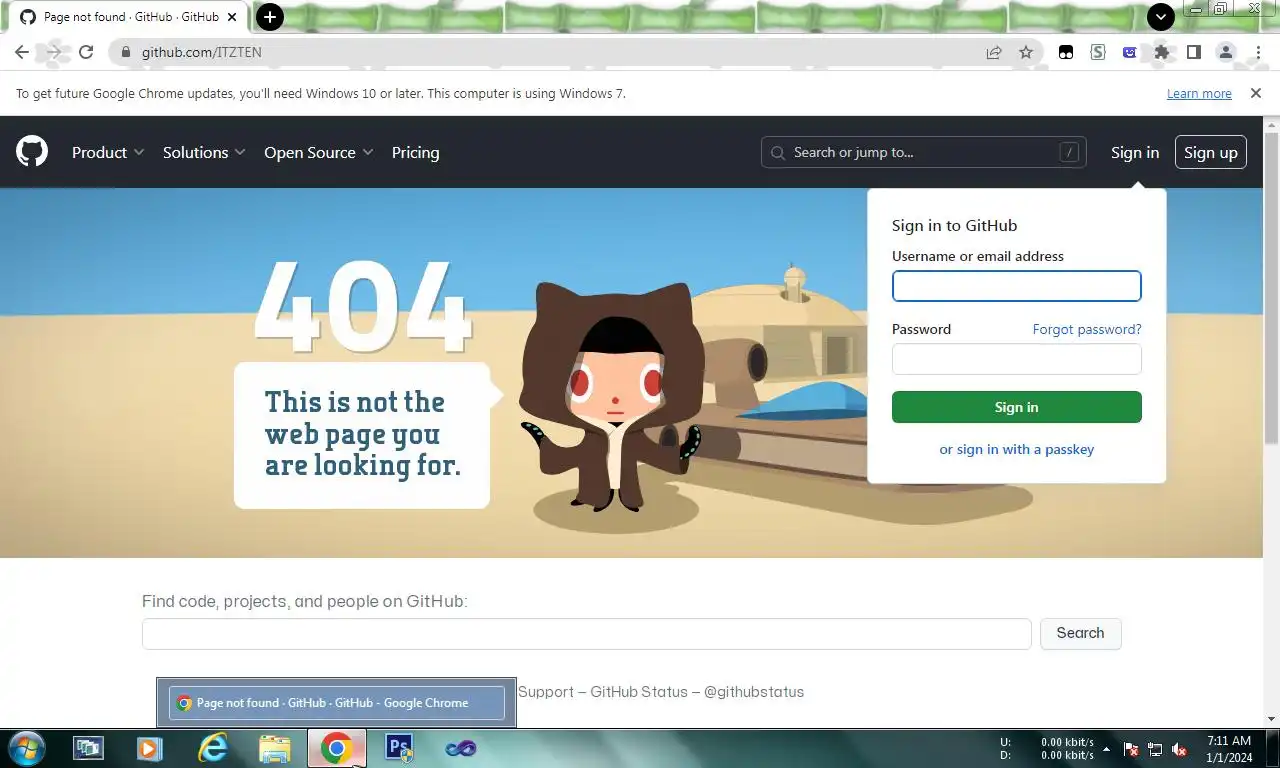Screen dimensions: 1280x768
Task: Focus the Find code search field
Action: point(586,633)
